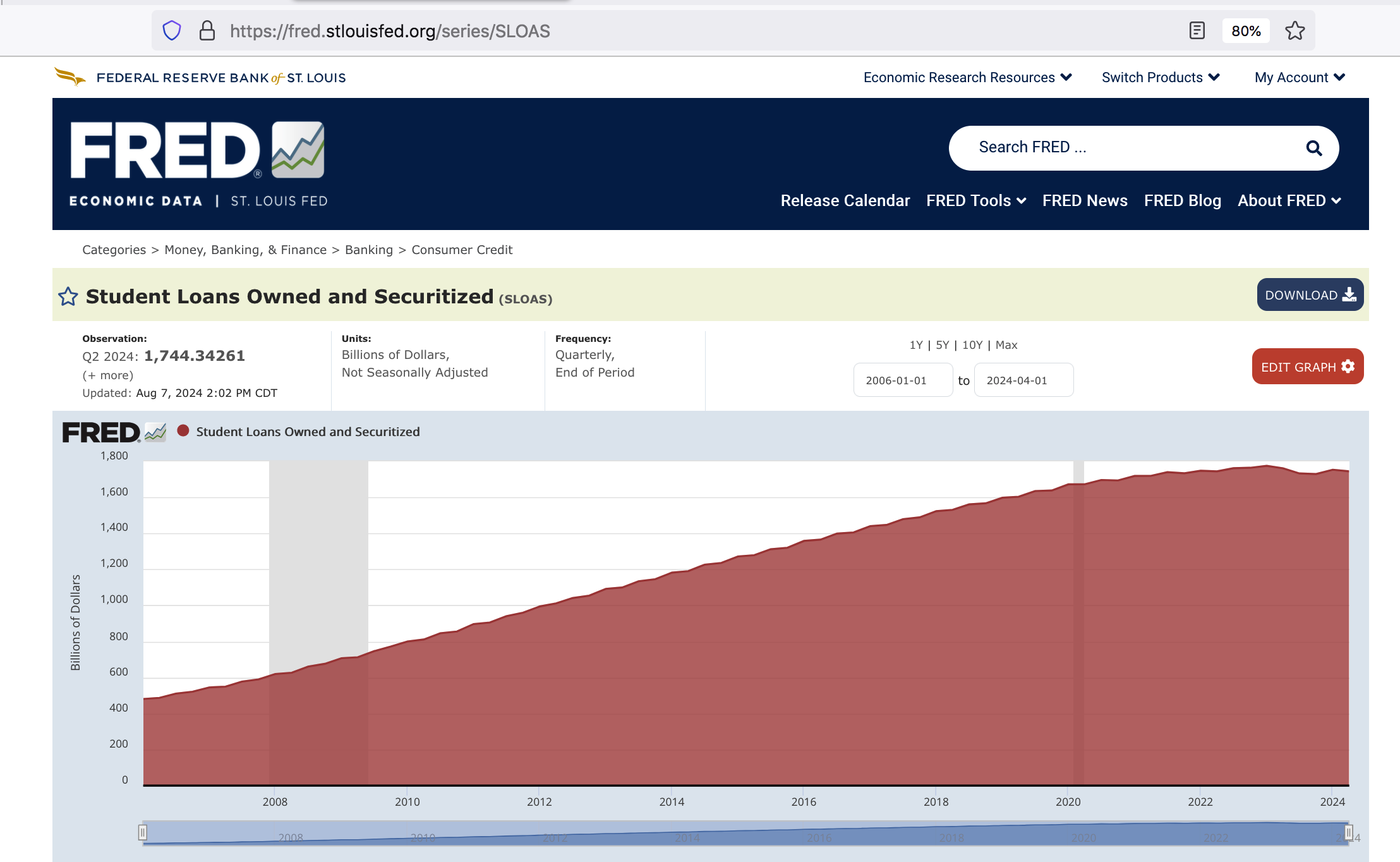The width and height of the screenshot is (1400, 862).
Task: Open reader view icon in address bar
Action: [1197, 31]
